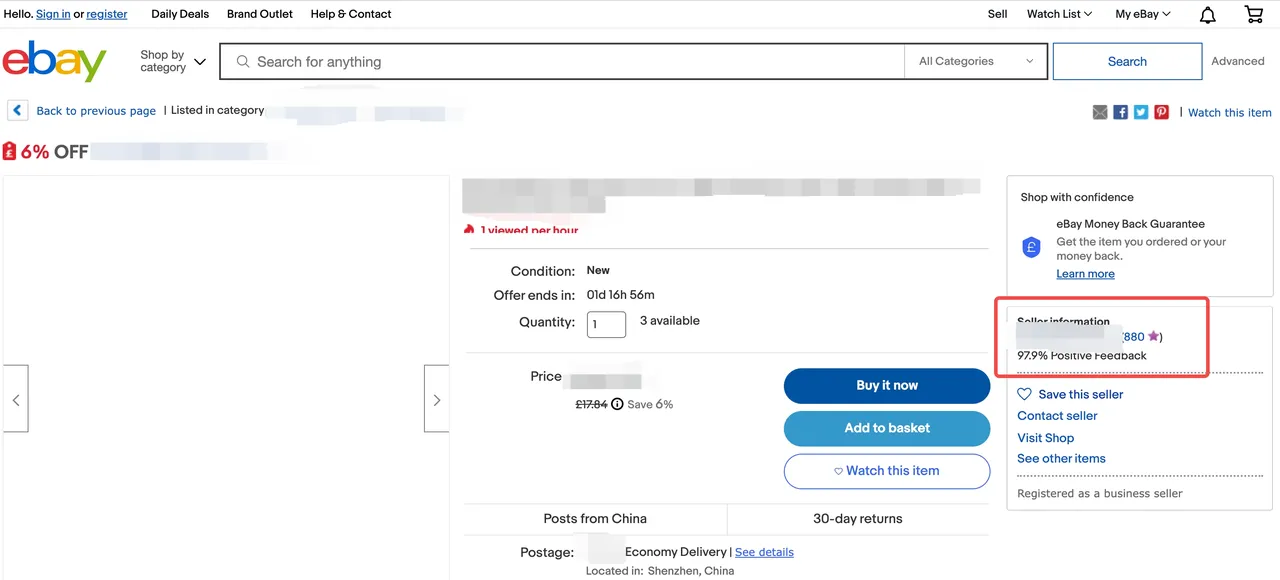Show the previous product image
1280x580 pixels.
pyautogui.click(x=16, y=399)
